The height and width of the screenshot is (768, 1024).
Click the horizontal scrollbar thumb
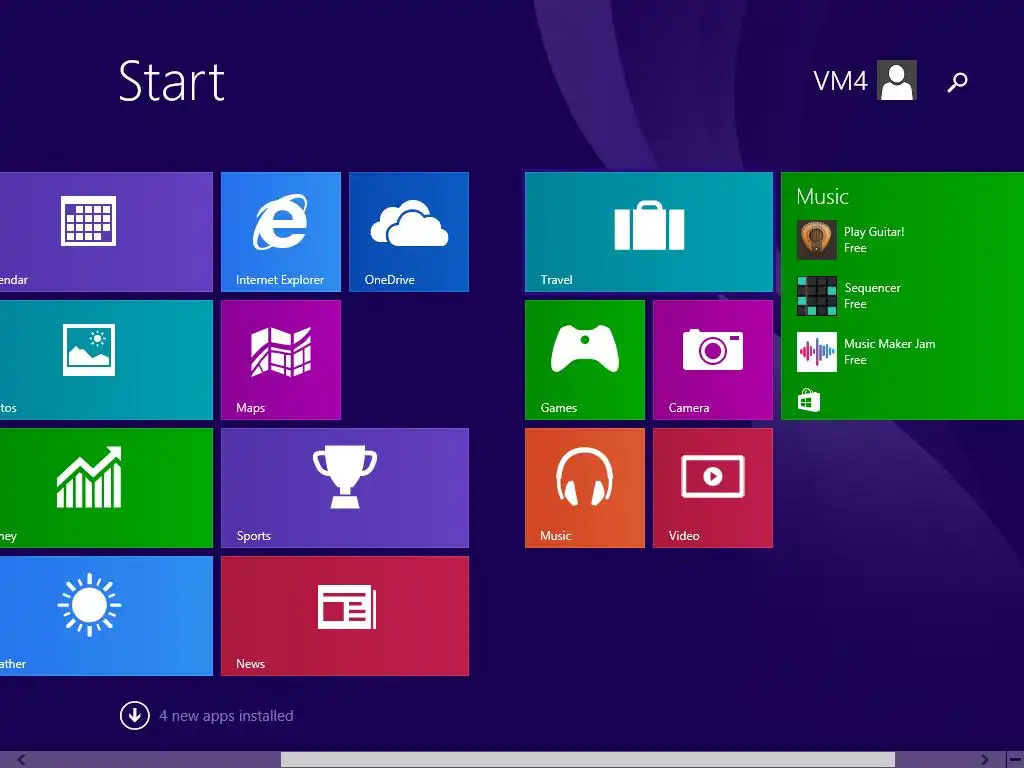coord(588,760)
